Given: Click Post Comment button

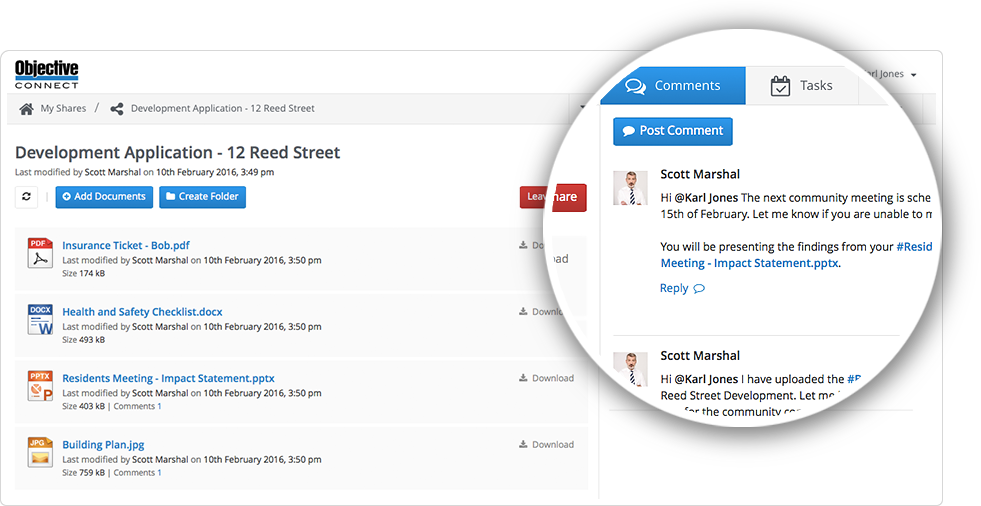Looking at the screenshot, I should [x=673, y=131].
